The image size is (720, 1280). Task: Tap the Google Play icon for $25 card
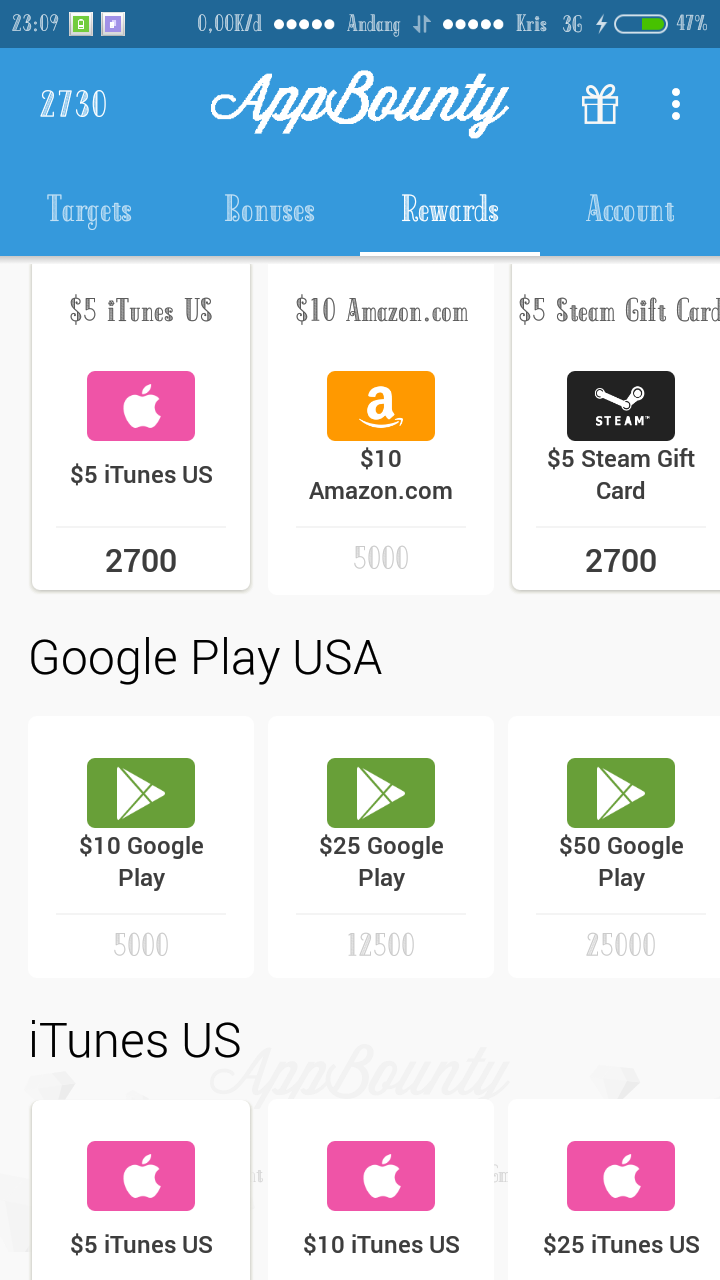[381, 793]
